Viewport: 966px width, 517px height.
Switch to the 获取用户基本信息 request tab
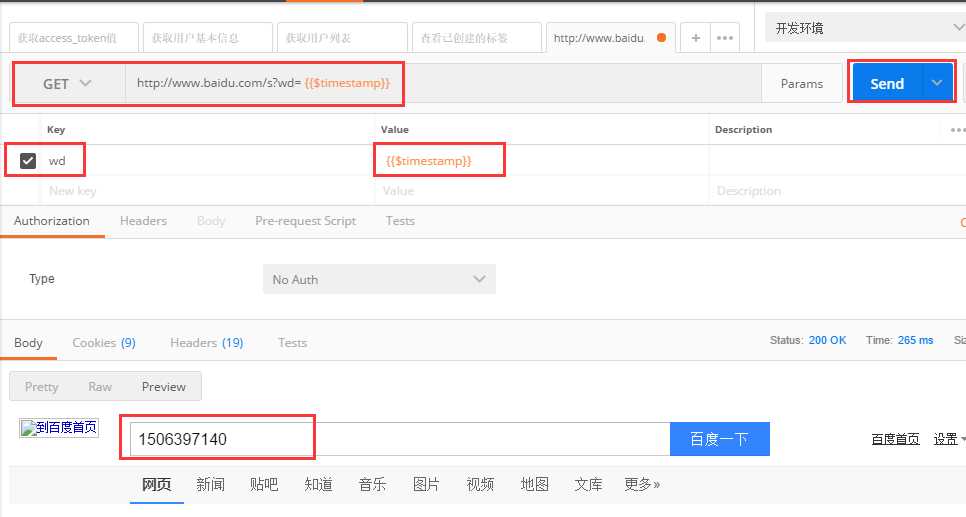pos(208,38)
